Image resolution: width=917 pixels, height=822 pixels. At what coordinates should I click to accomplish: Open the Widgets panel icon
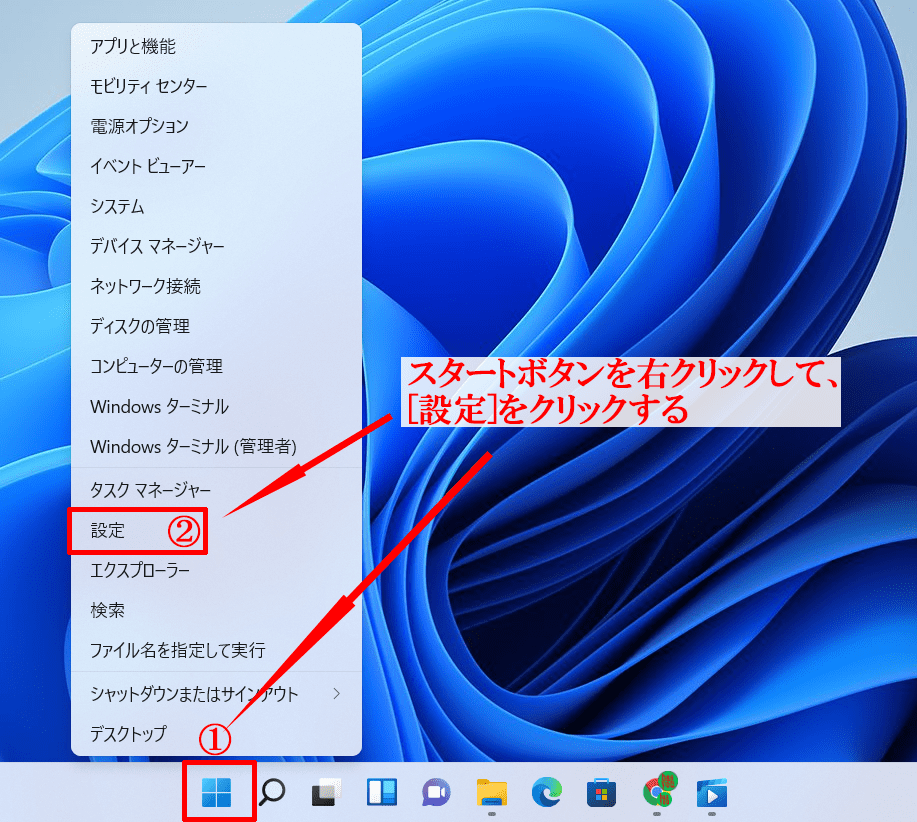pos(382,793)
